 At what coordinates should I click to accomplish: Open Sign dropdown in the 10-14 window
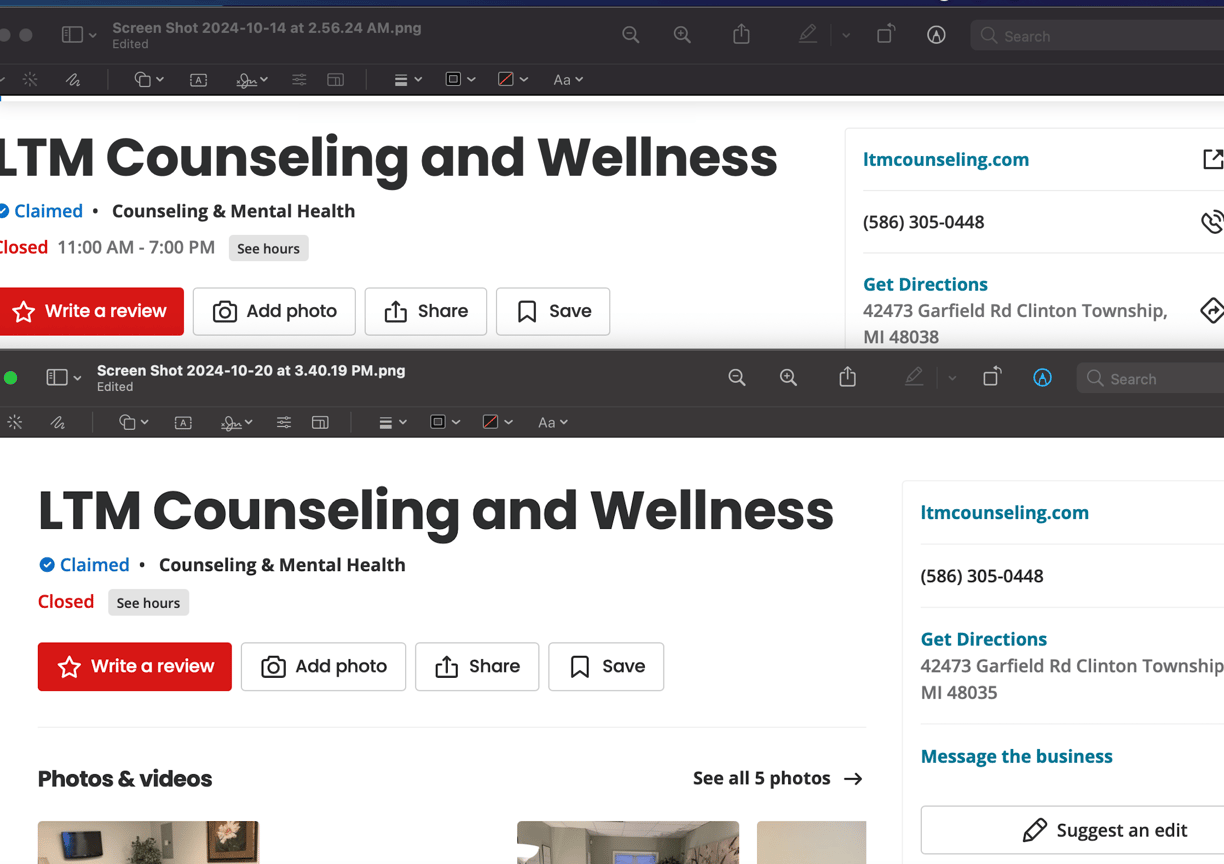pyautogui.click(x=252, y=80)
